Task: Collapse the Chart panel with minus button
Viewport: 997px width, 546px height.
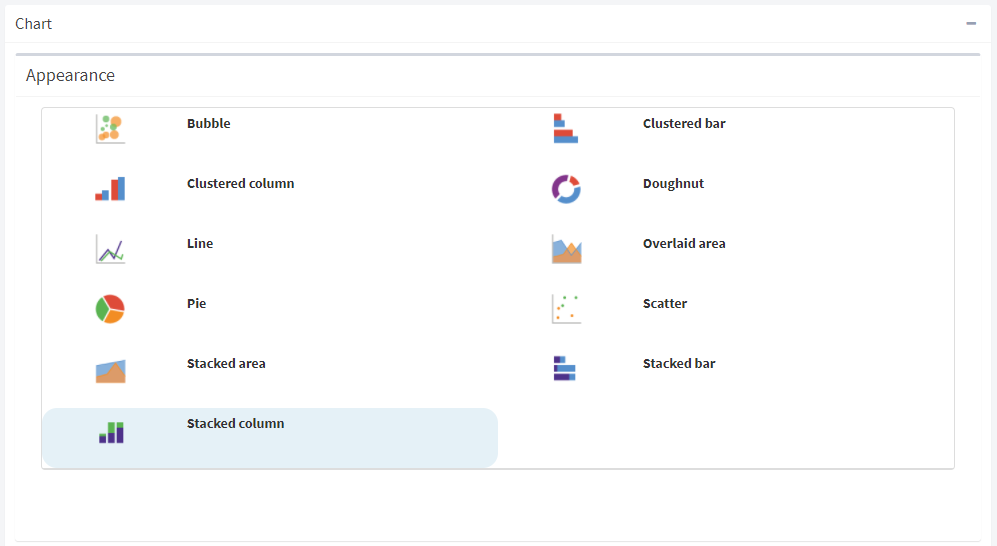Action: click(971, 24)
